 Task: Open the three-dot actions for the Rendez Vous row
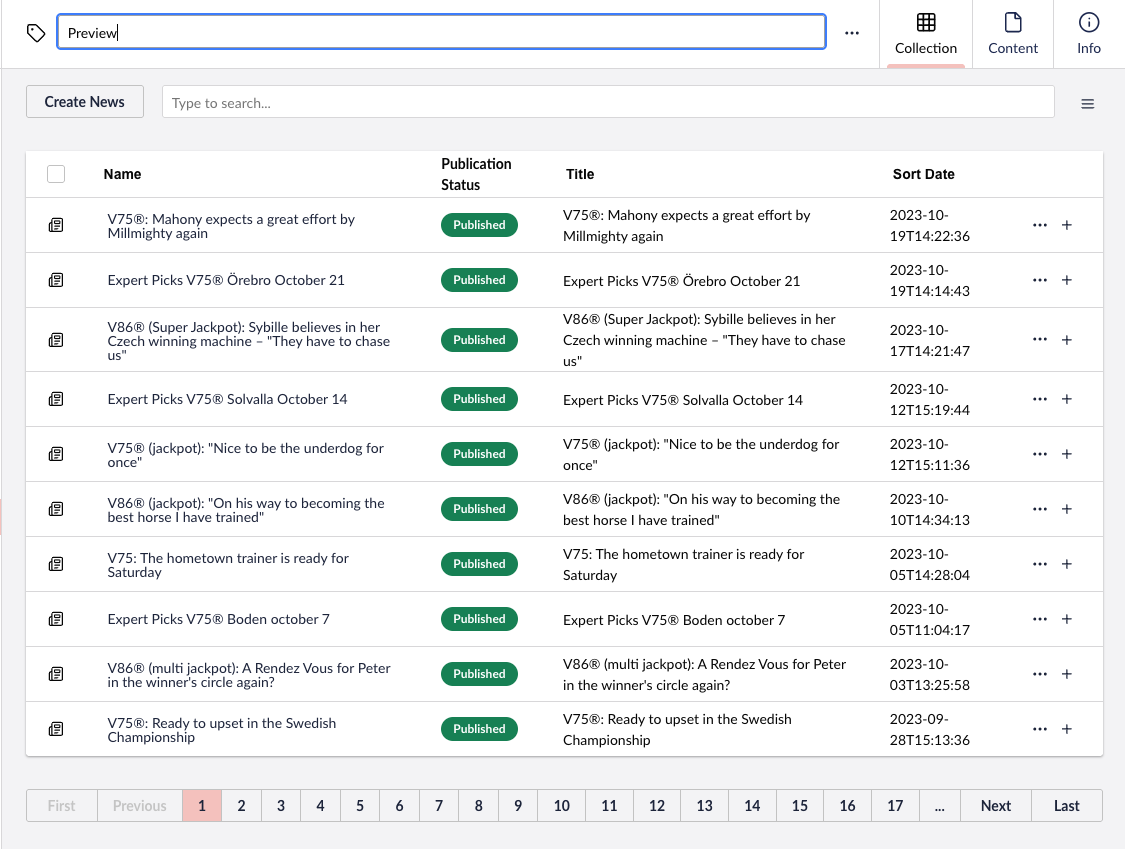1040,674
